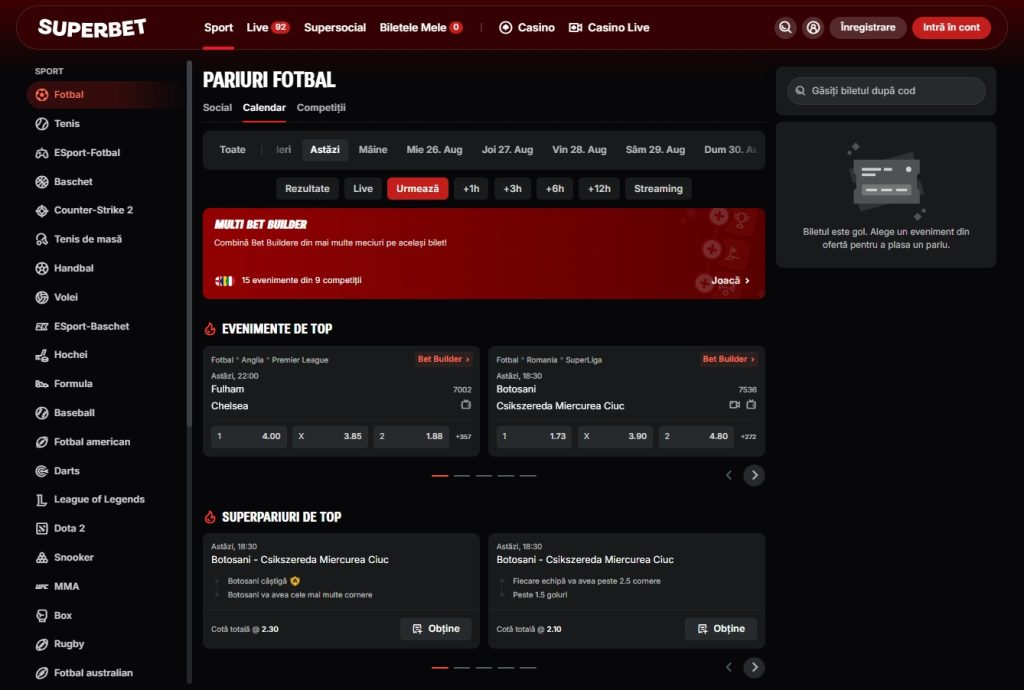The width and height of the screenshot is (1024, 690).
Task: Select the Baseball icon
Action: click(x=42, y=413)
